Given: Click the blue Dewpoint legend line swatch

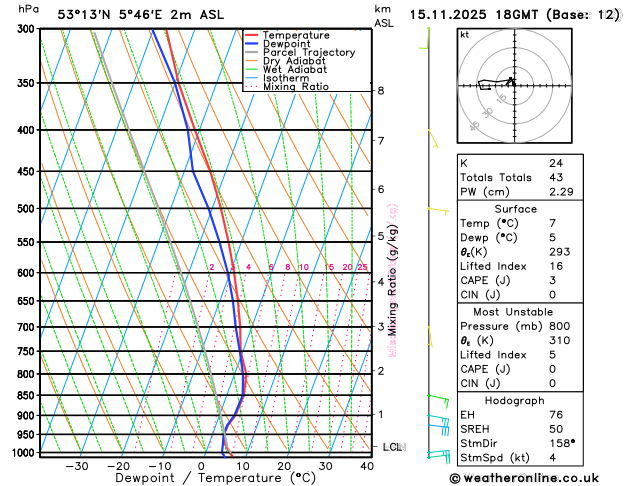Looking at the screenshot, I should [x=252, y=44].
